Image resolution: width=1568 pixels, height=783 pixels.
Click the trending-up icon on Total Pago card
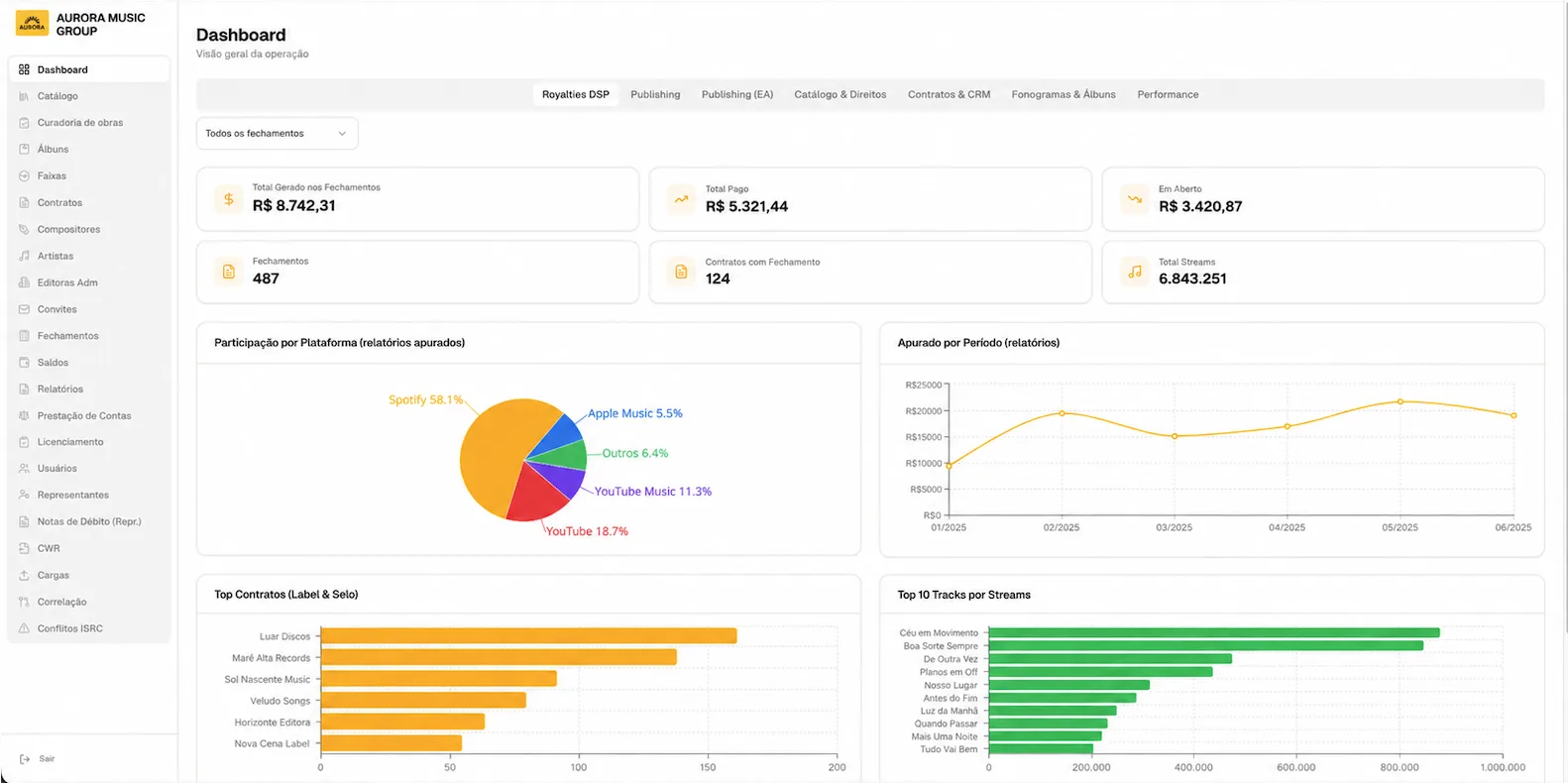click(681, 199)
